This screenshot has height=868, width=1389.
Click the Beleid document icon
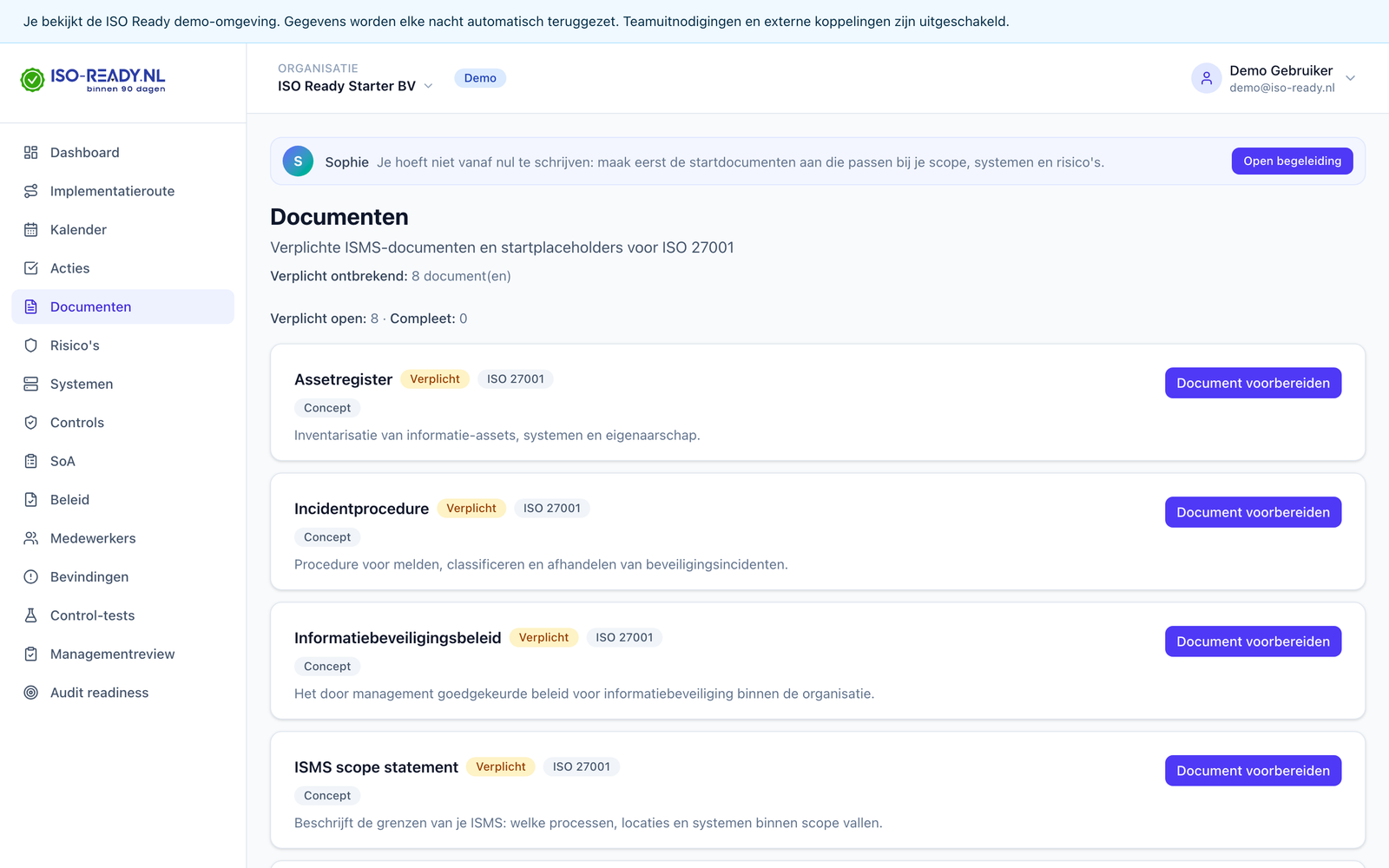31,500
